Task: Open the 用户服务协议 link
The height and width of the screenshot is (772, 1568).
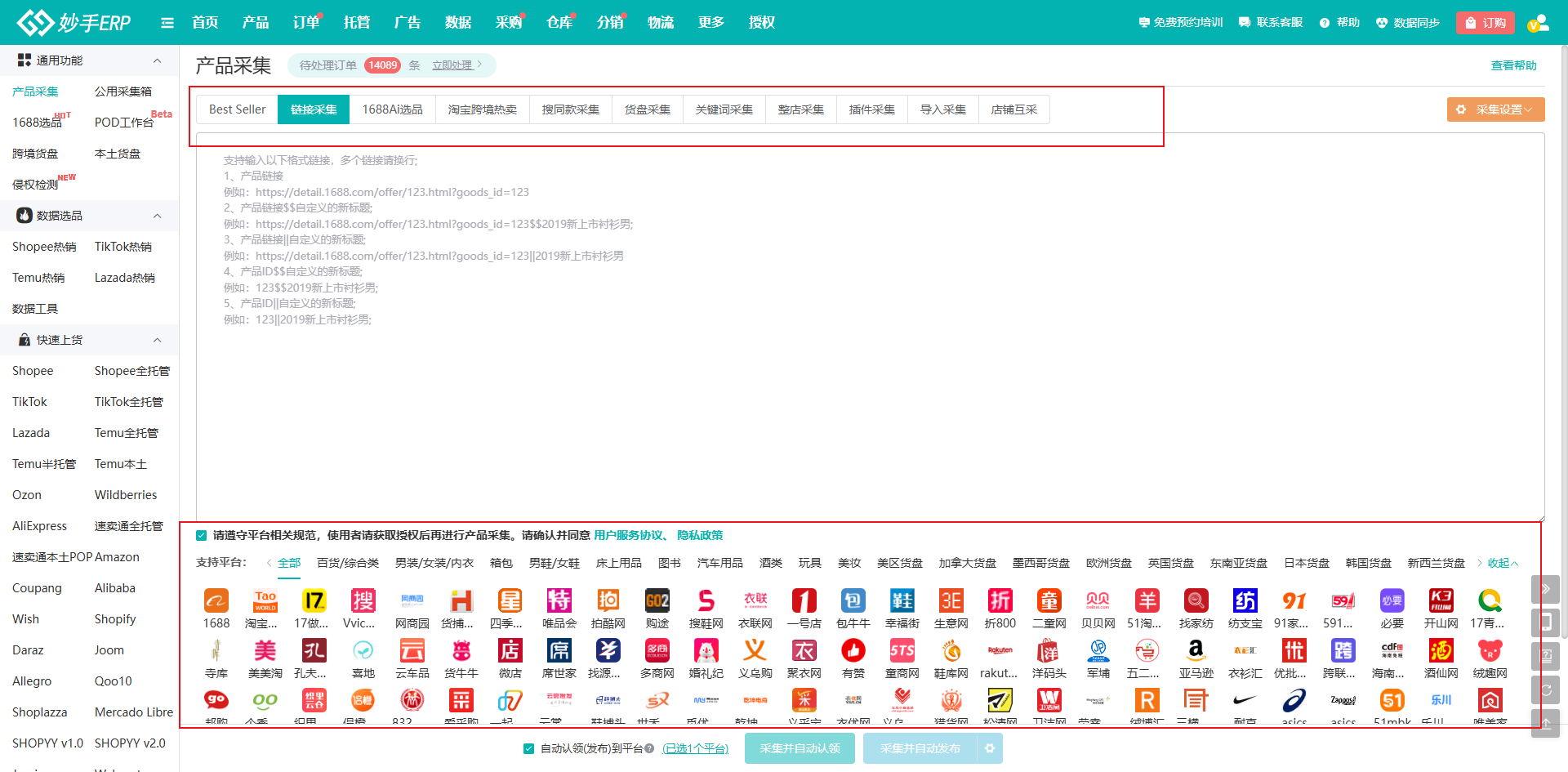Action: pyautogui.click(x=628, y=536)
